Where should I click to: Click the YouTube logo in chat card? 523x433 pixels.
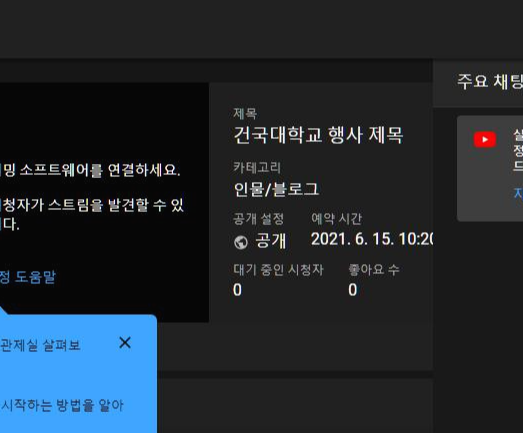tap(485, 139)
